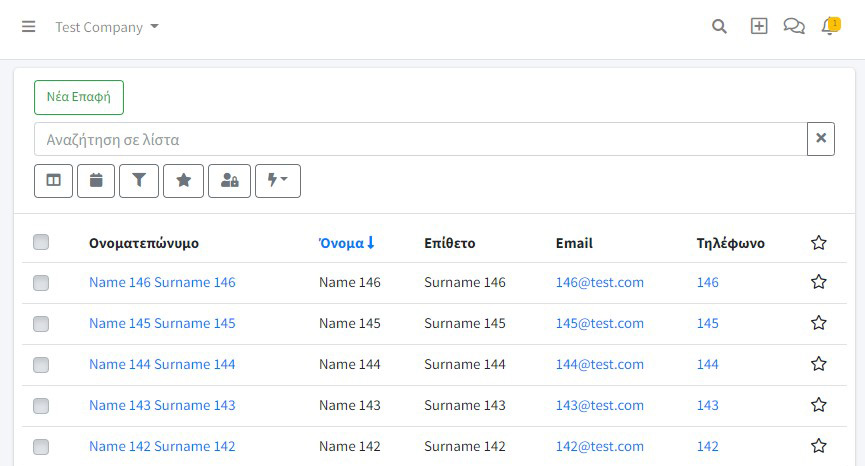Viewport: 865px width, 466px height.
Task: Click the favorites star toolbar button
Action: (184, 181)
